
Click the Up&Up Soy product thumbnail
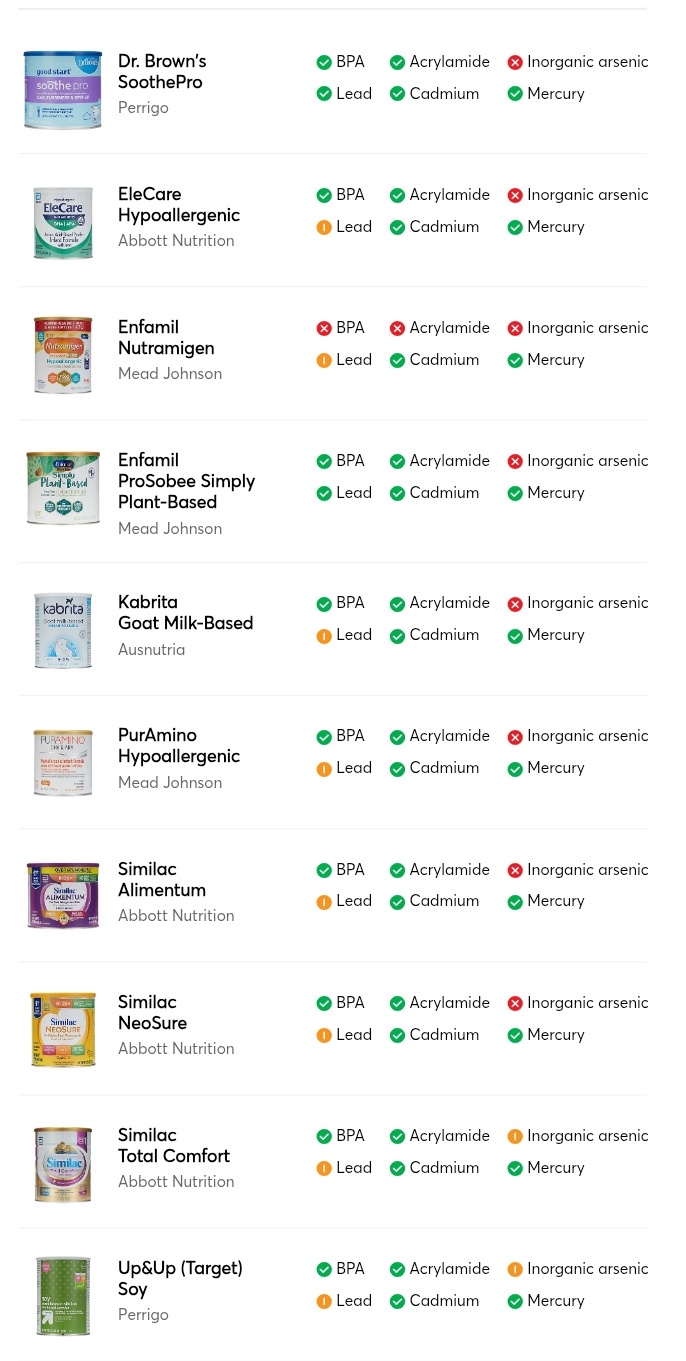(63, 1296)
